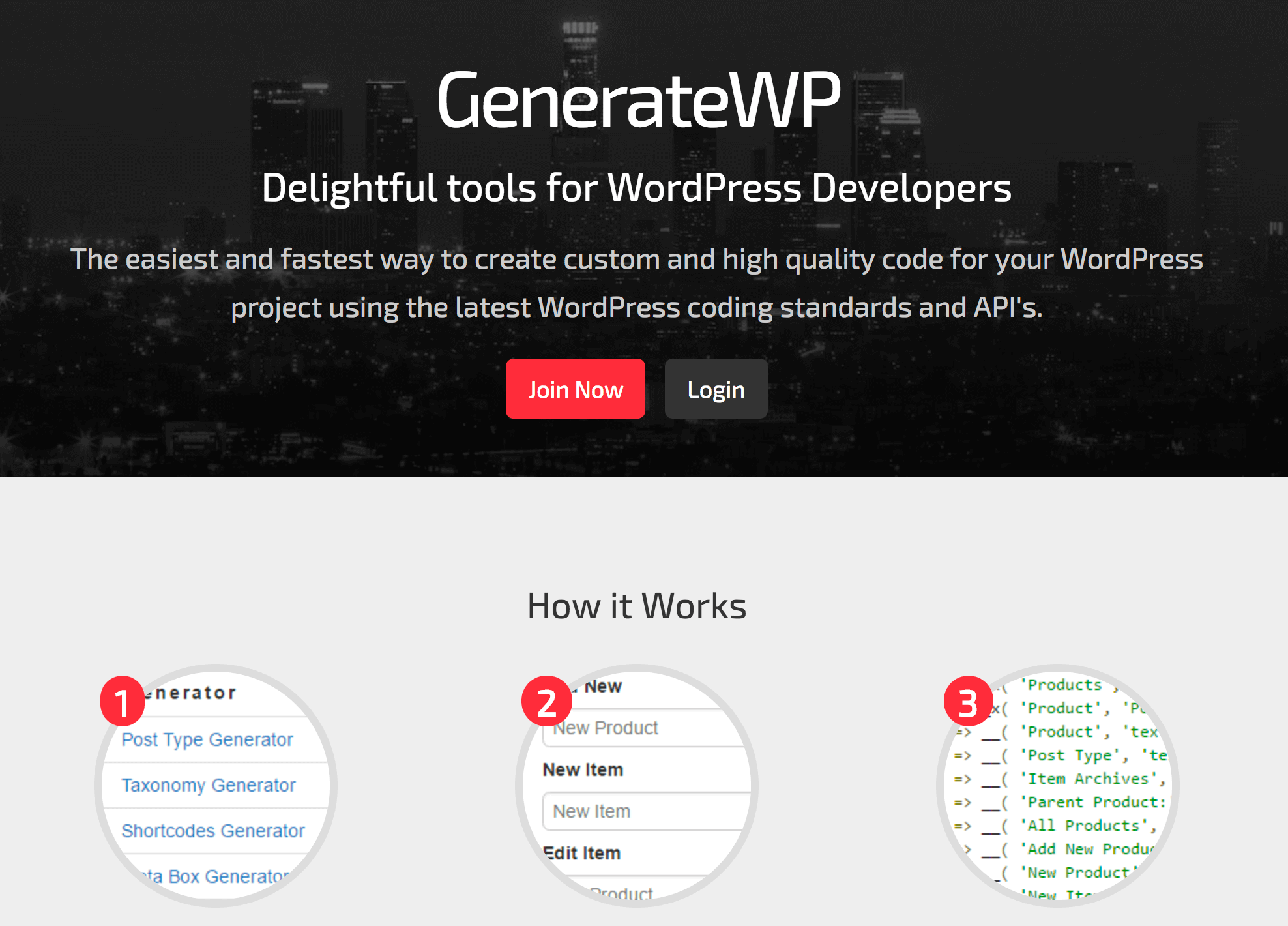Click the 'Delightful tools for WordPress Developers' tagline
1288x926 pixels.
pyautogui.click(x=636, y=188)
